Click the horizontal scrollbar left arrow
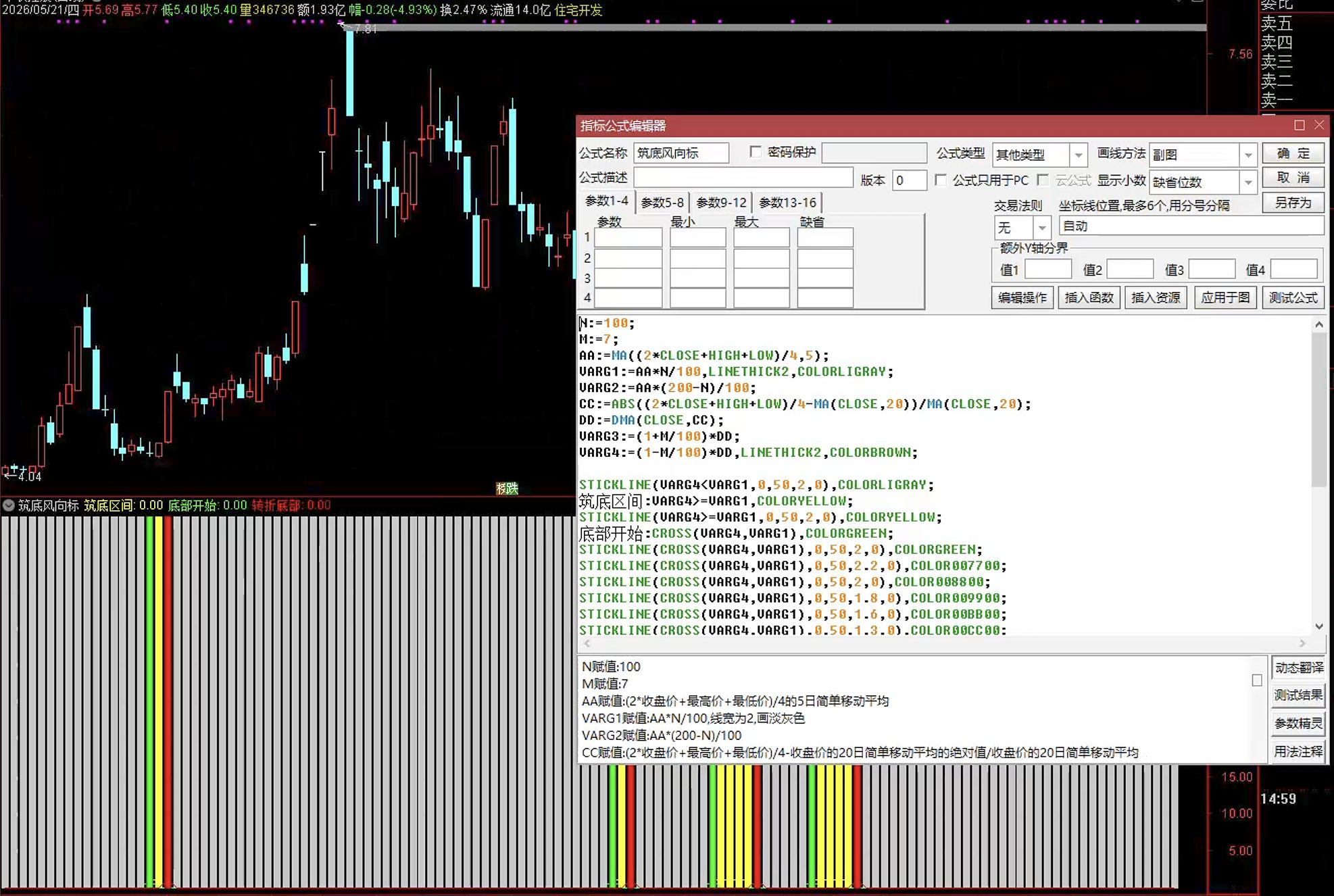Screen dimensions: 1334x896 click(587, 643)
